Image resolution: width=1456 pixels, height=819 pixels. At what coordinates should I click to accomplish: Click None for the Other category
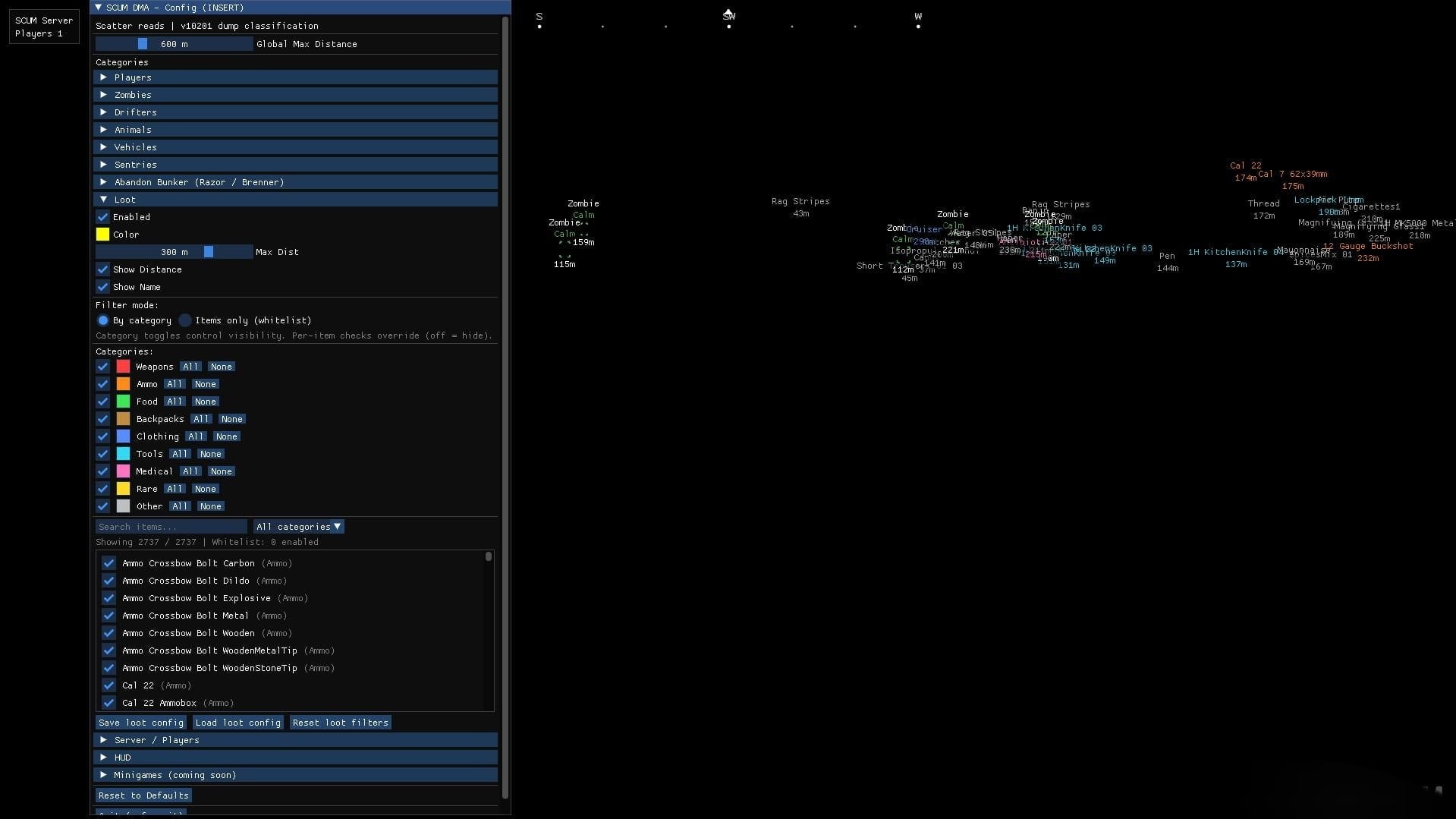pos(211,506)
